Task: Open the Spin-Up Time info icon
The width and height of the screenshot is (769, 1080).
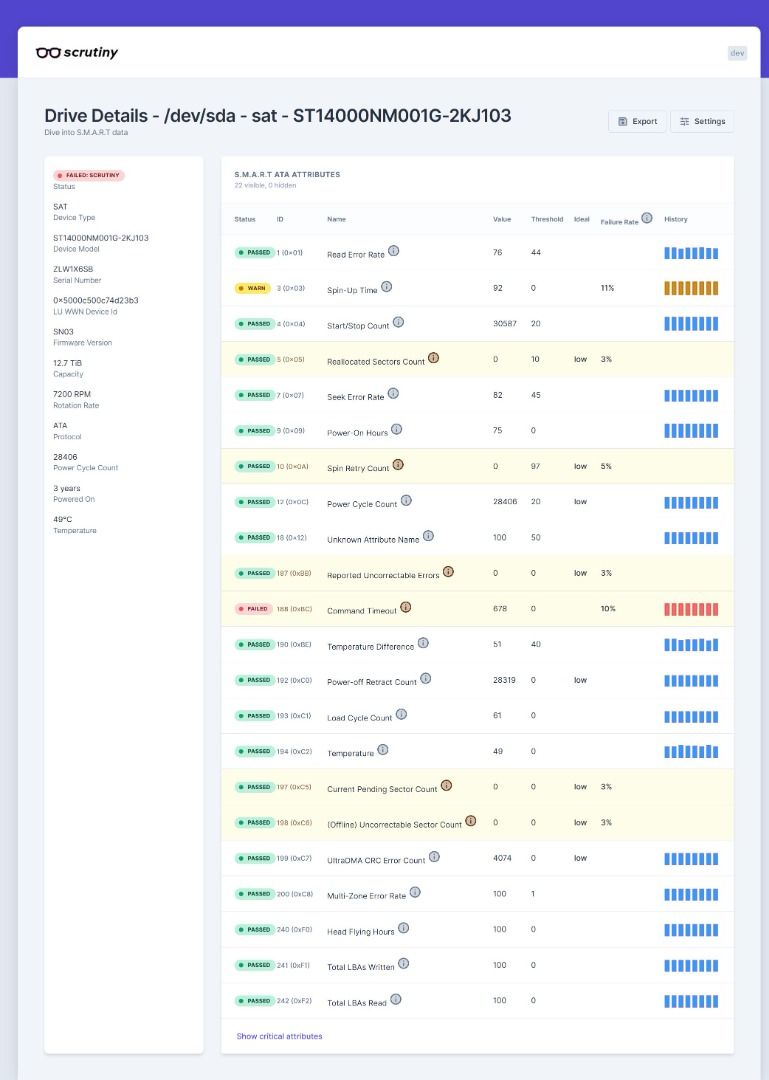Action: 387,287
